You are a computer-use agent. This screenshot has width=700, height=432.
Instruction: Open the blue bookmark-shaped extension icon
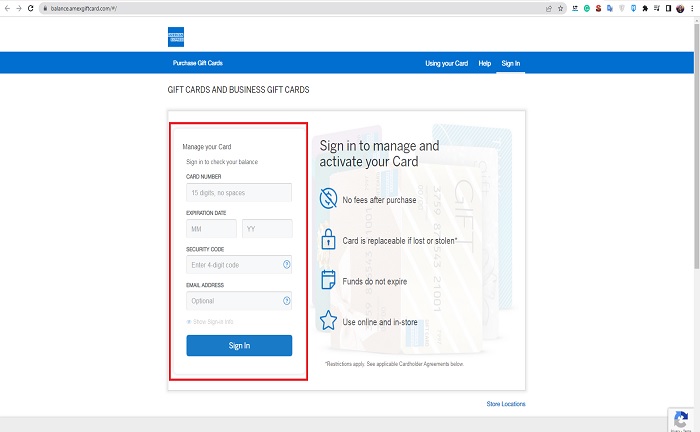coord(633,8)
